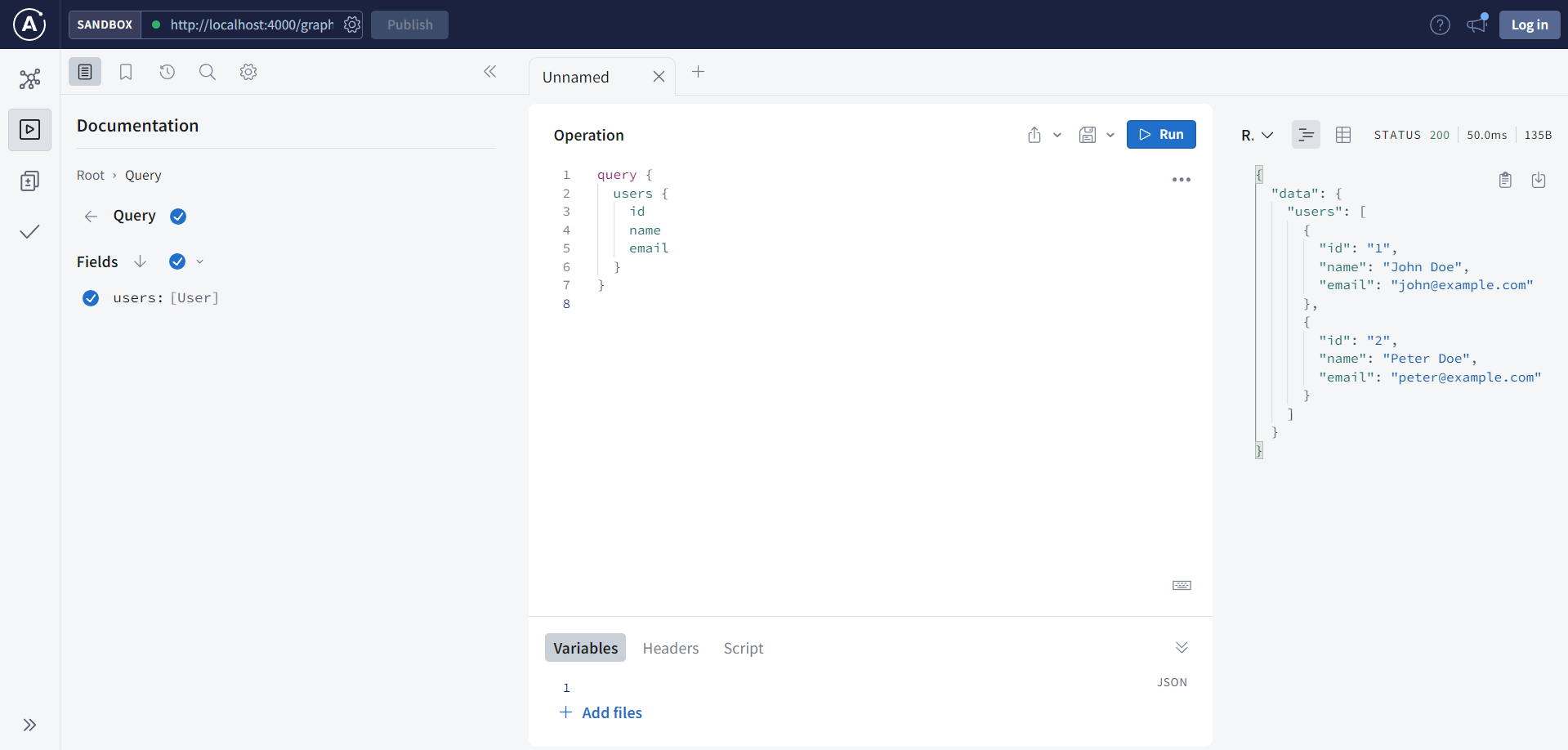Click the Log in button
Viewport: 1568px width, 750px height.
click(1530, 25)
